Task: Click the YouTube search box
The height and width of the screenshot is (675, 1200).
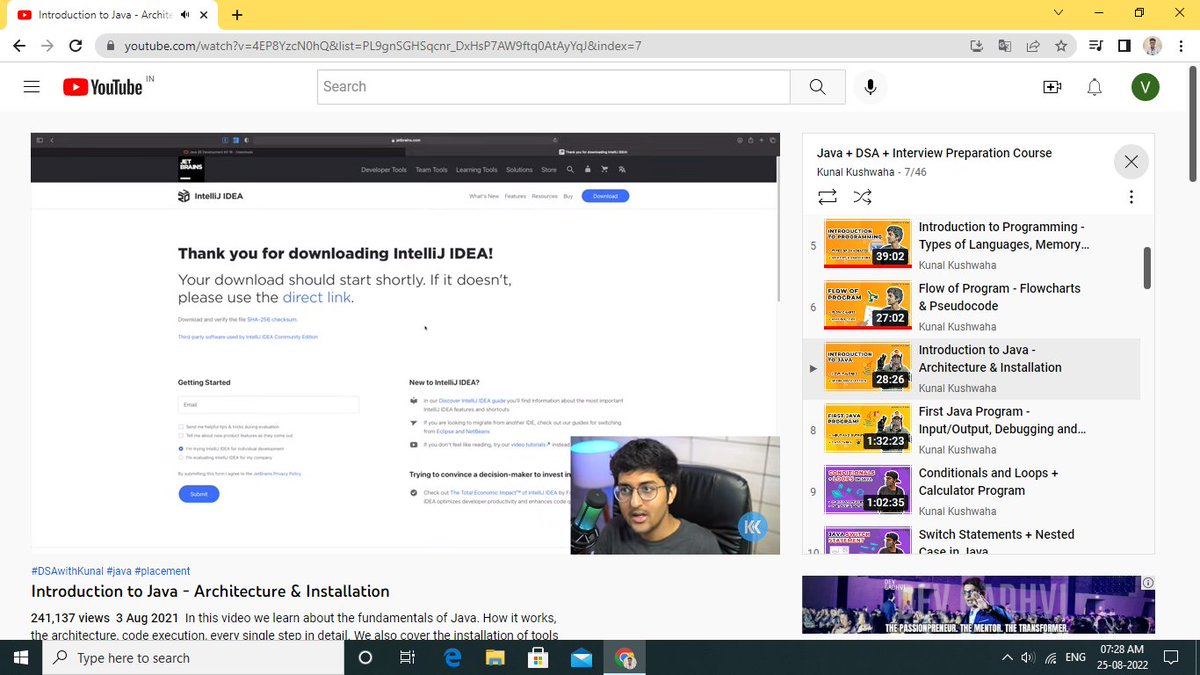Action: (x=553, y=87)
